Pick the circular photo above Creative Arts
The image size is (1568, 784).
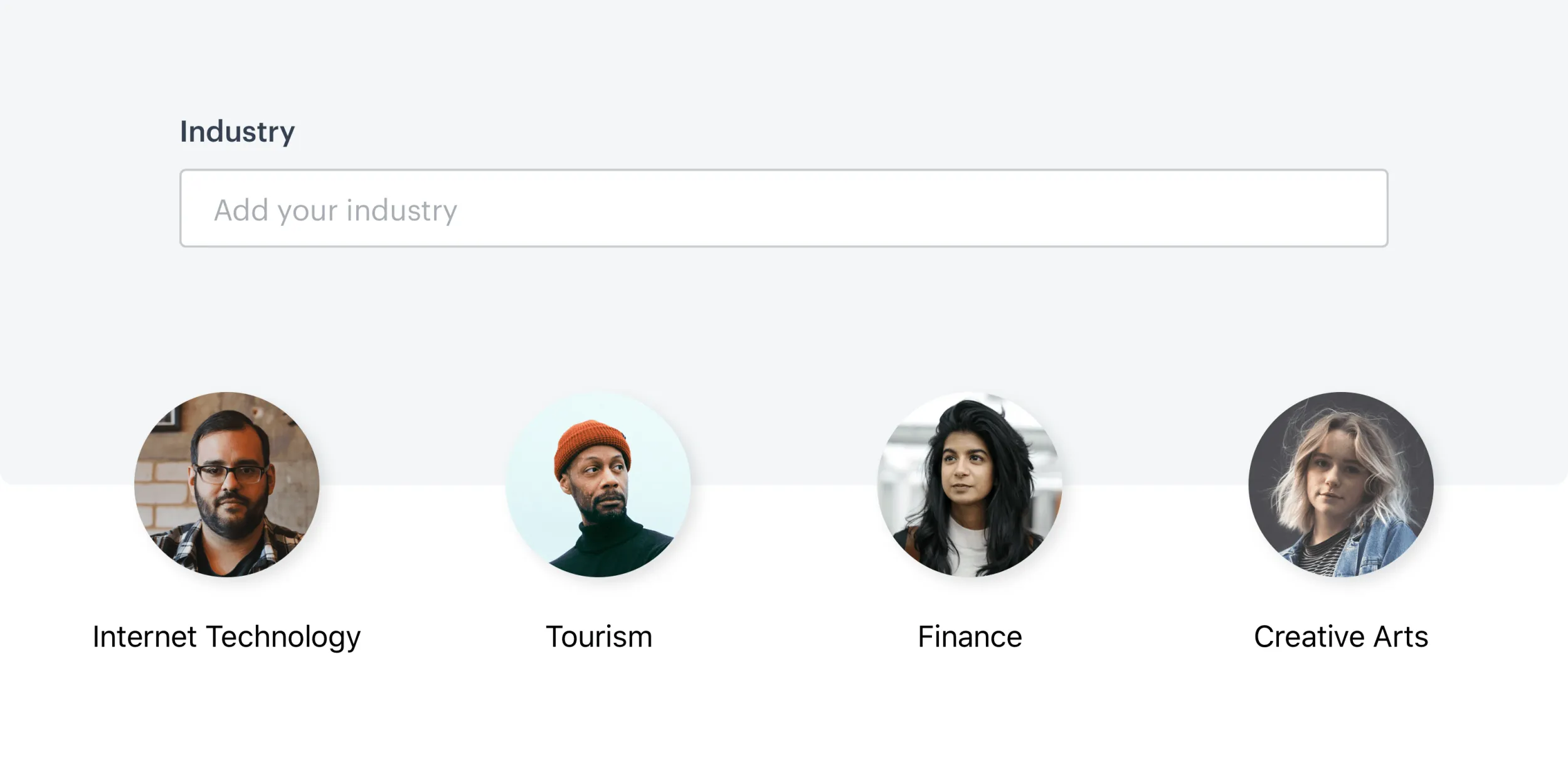[x=1341, y=484]
